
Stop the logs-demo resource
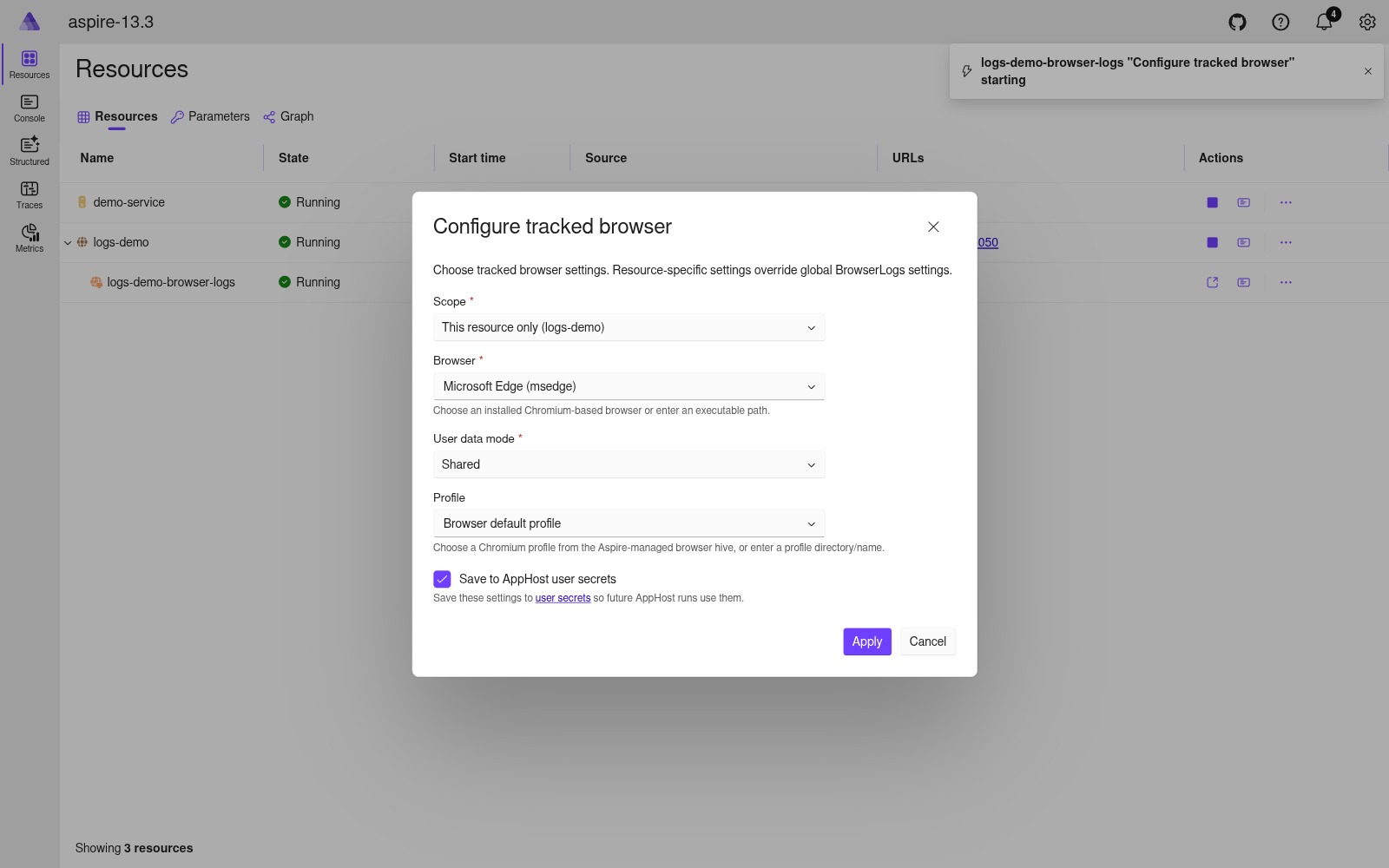click(x=1212, y=242)
